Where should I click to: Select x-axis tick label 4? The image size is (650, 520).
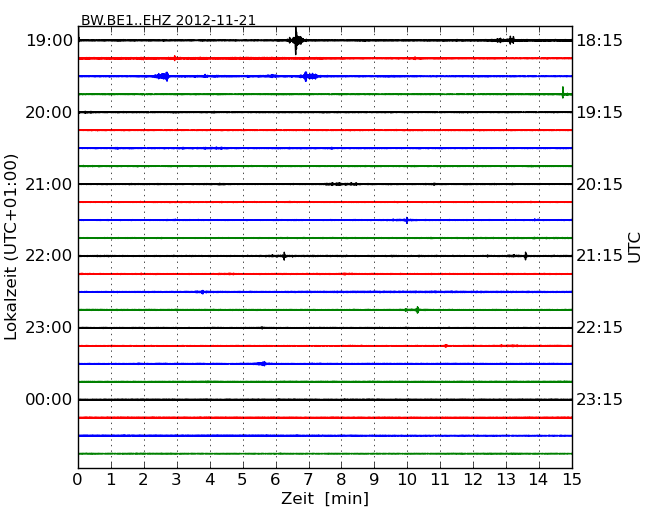tap(210, 479)
